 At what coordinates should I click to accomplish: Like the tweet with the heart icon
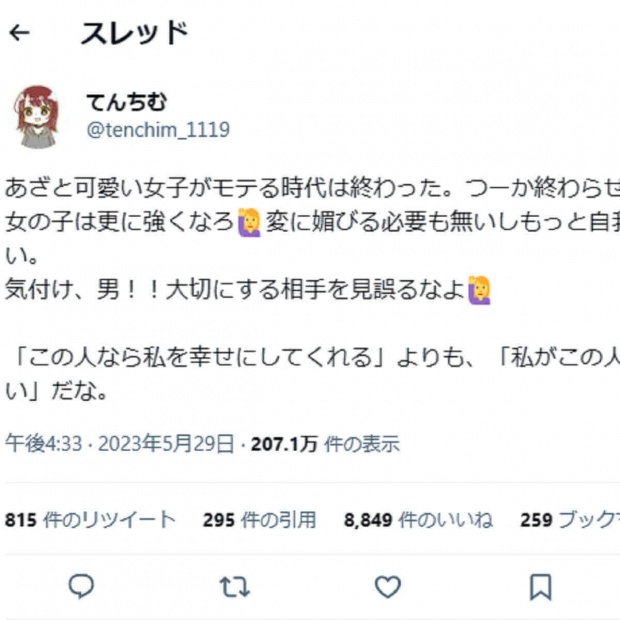(x=388, y=586)
